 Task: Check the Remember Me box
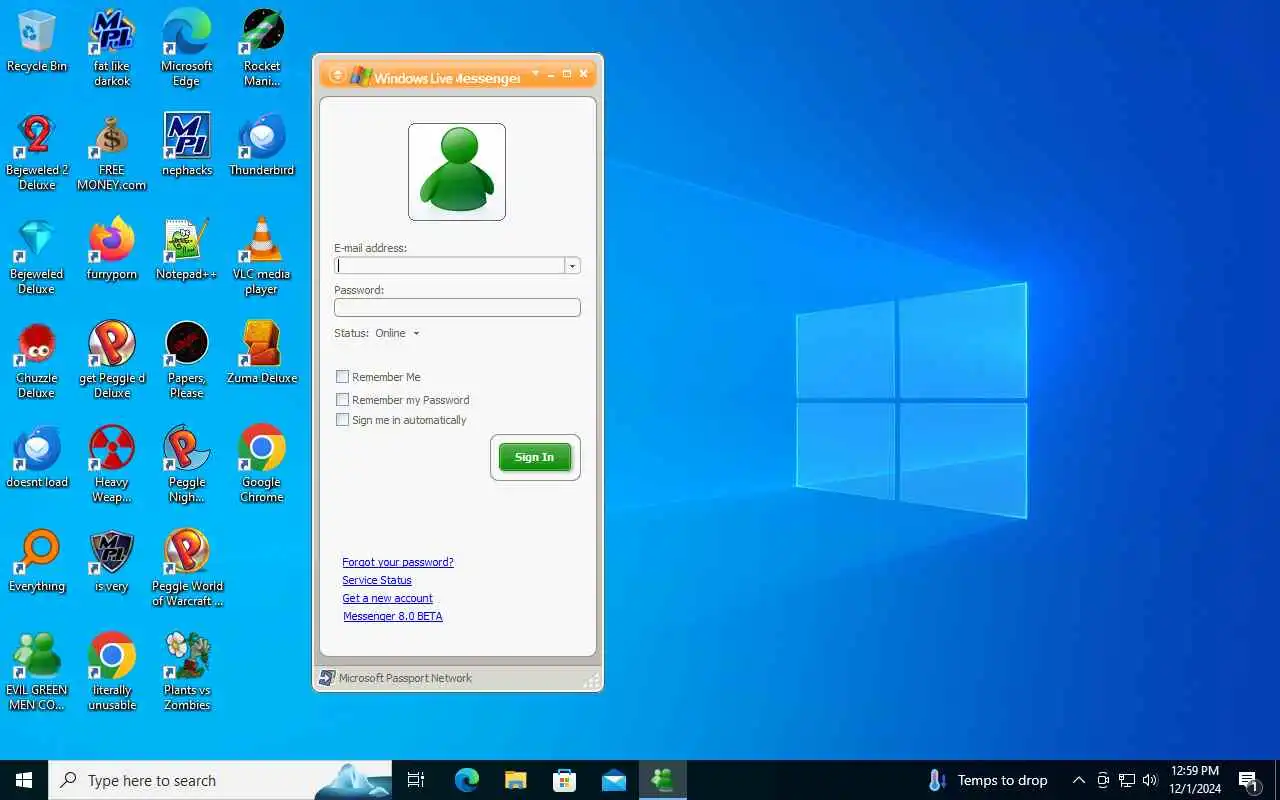(342, 377)
